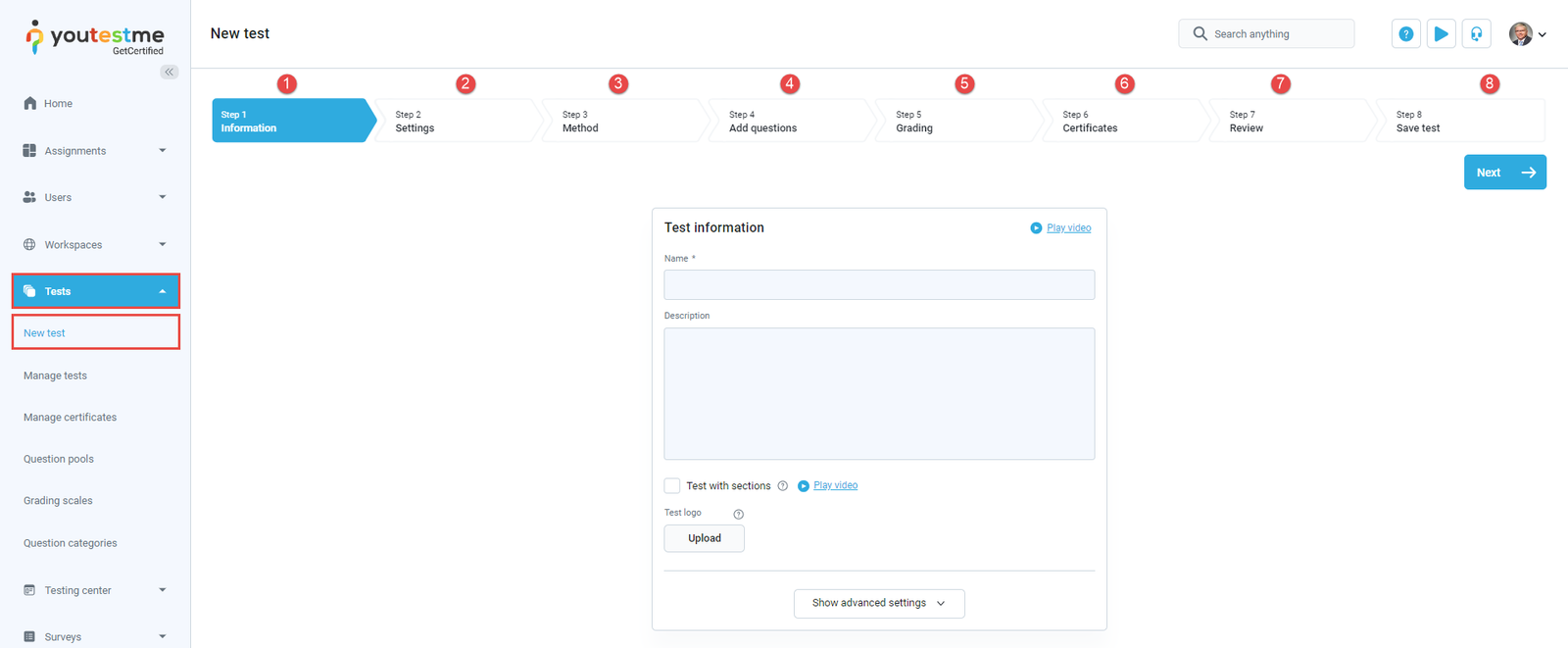
Task: Show advanced settings section
Action: (878, 604)
